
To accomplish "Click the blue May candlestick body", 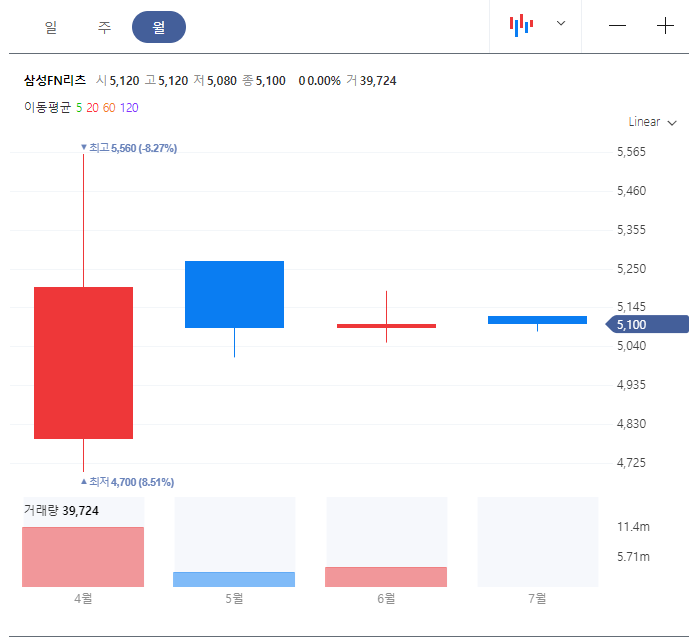I will (x=234, y=294).
